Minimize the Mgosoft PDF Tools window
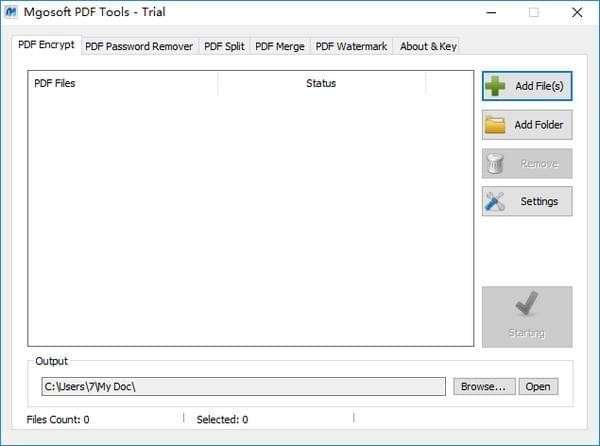The height and width of the screenshot is (446, 600). (x=491, y=12)
